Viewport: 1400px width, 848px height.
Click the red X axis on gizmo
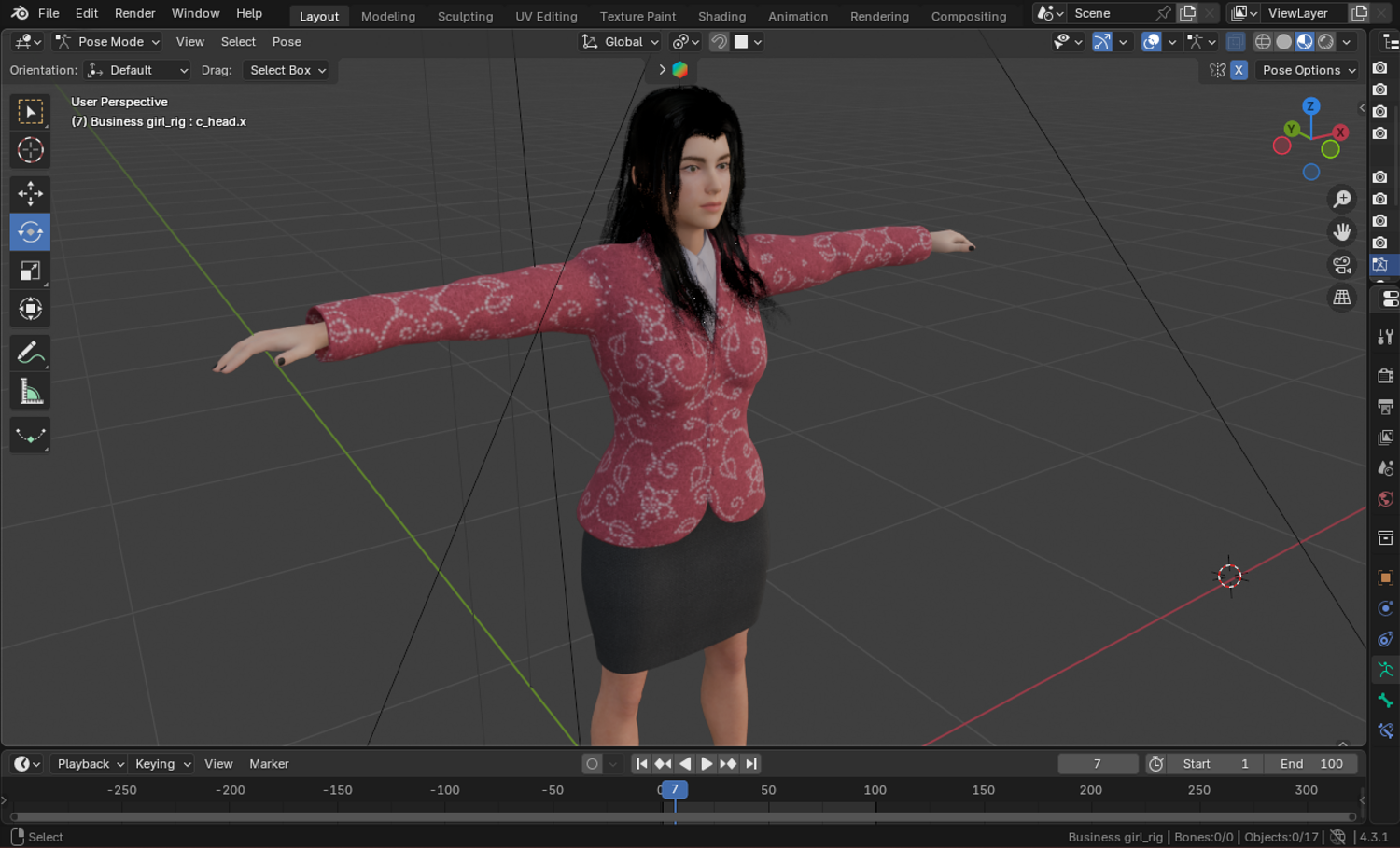[1340, 132]
